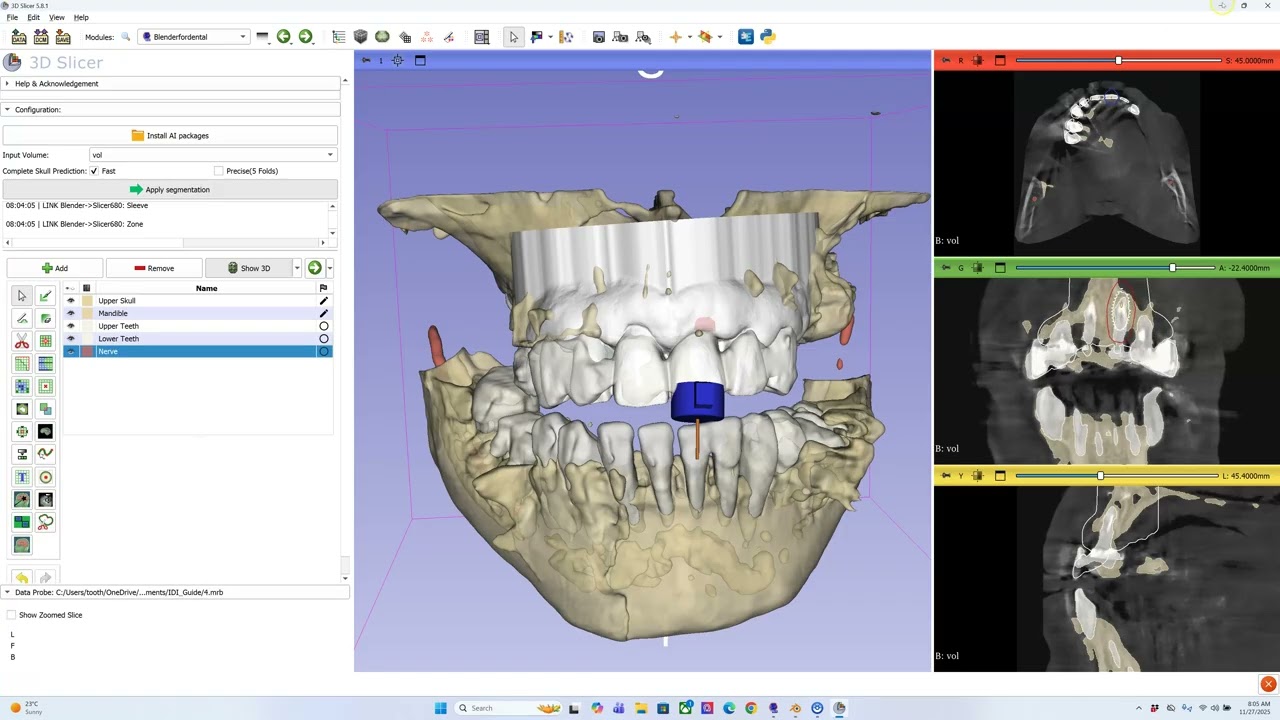
Task: Open the Show 3D options dropdown arrow
Action: pos(297,268)
